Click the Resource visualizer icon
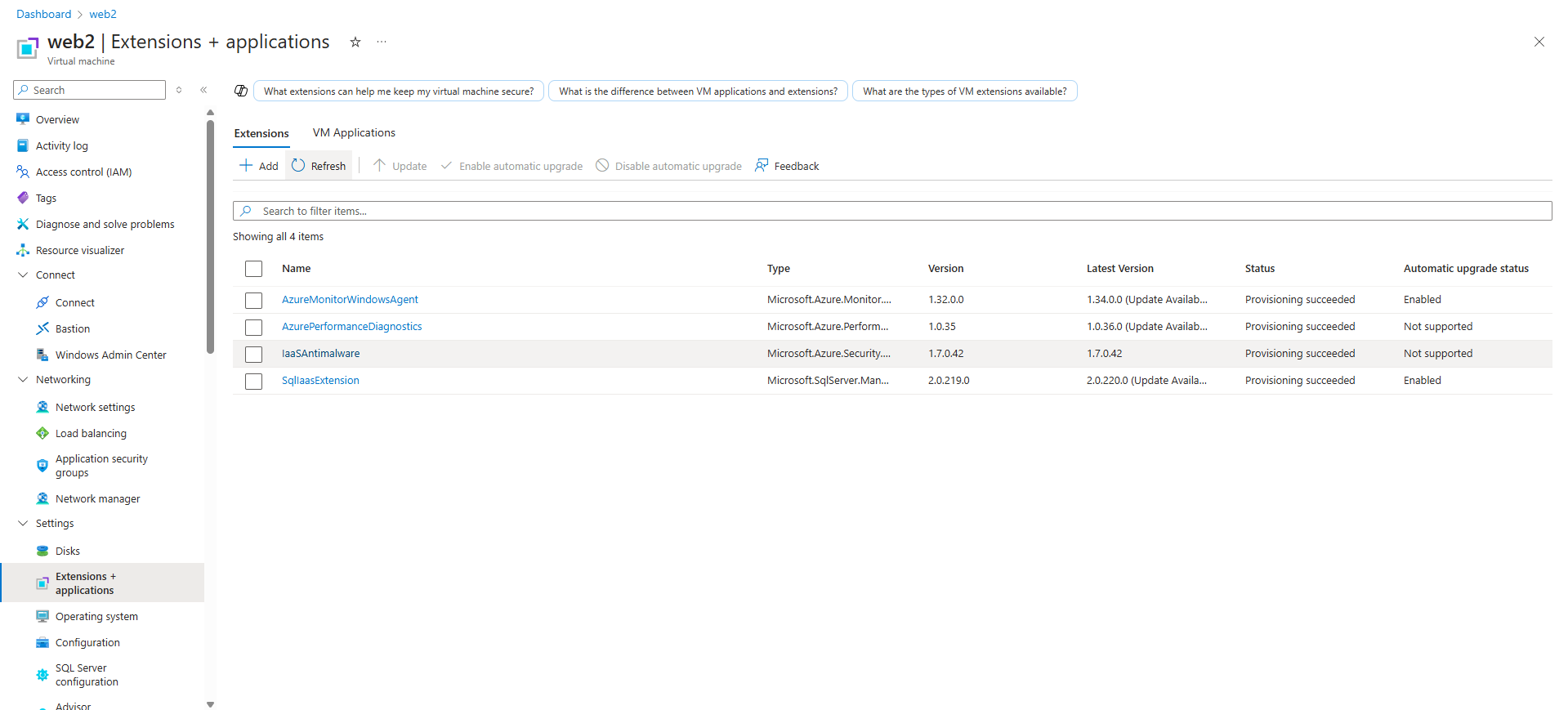This screenshot has height=710, width=1568. coord(23,250)
